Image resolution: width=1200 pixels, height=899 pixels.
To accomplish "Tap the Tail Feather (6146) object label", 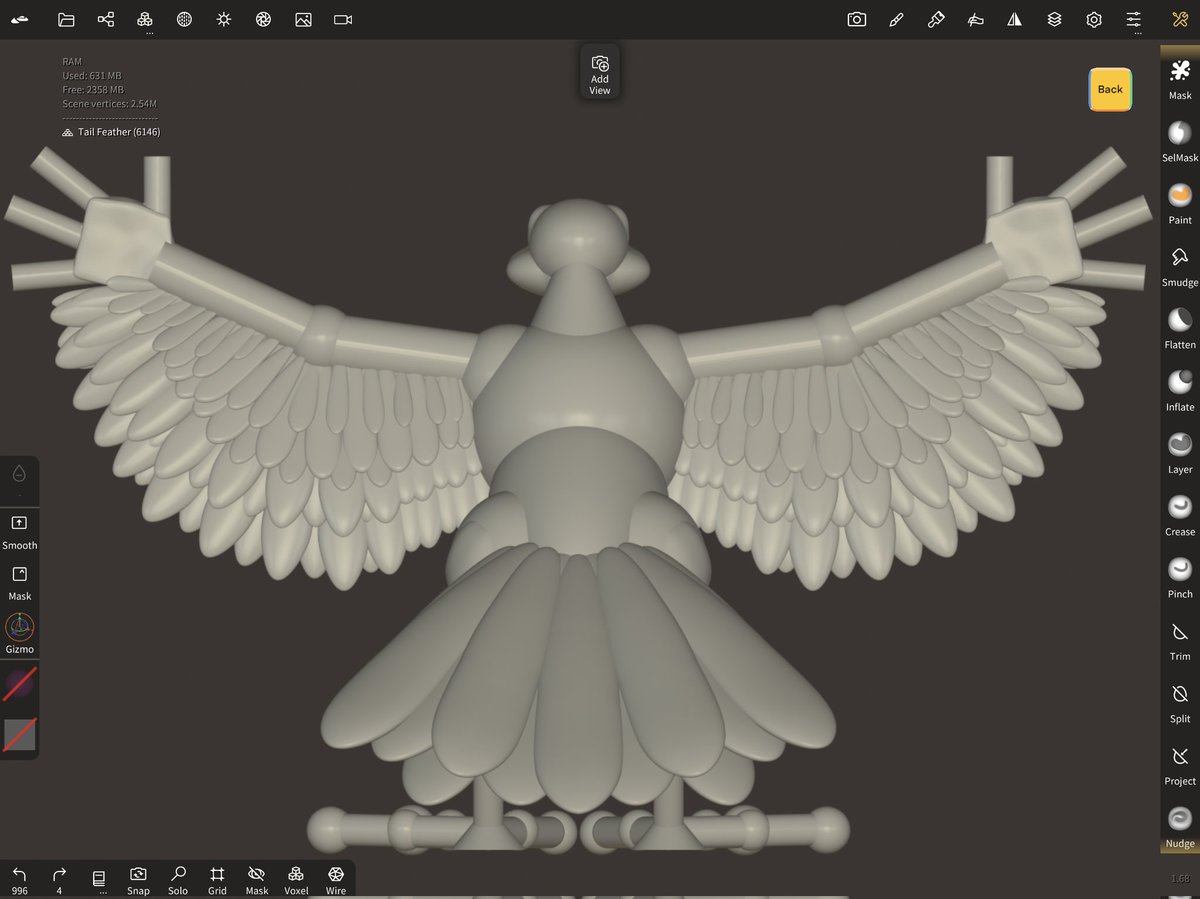I will [111, 132].
